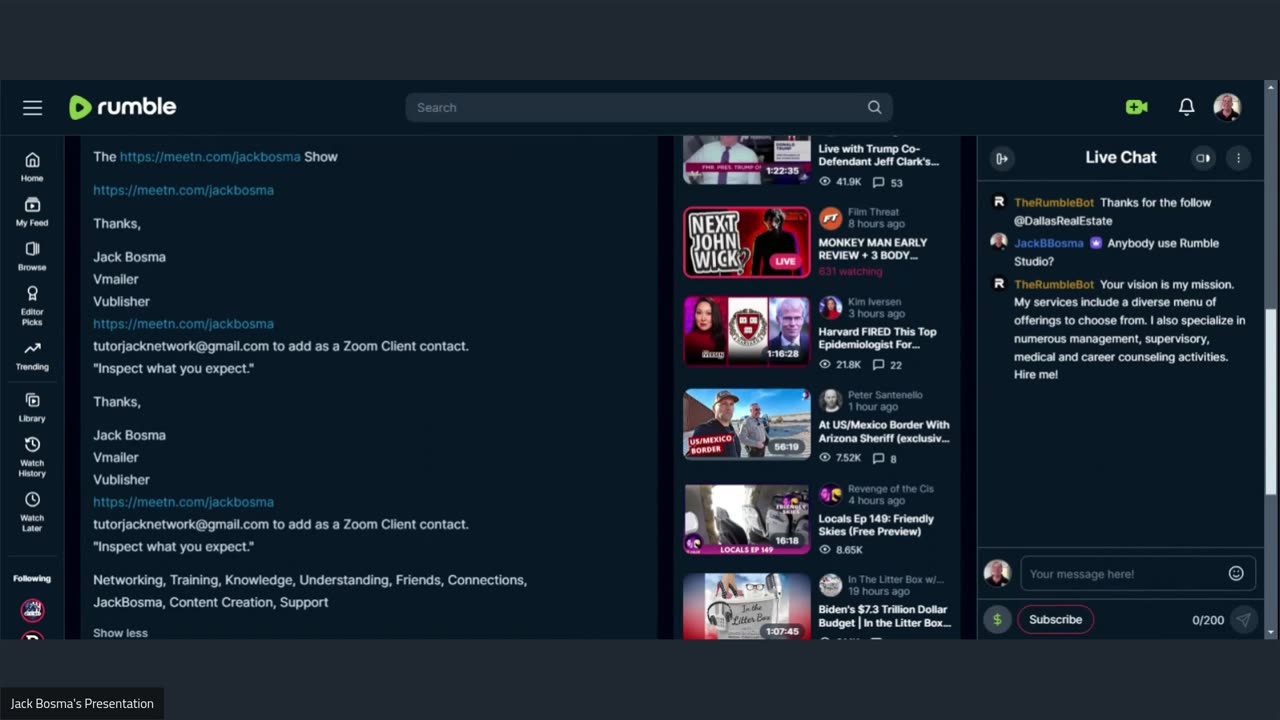Image resolution: width=1280 pixels, height=720 pixels.
Task: Click TheRumbleBot name on follow message
Action: pos(1054,202)
